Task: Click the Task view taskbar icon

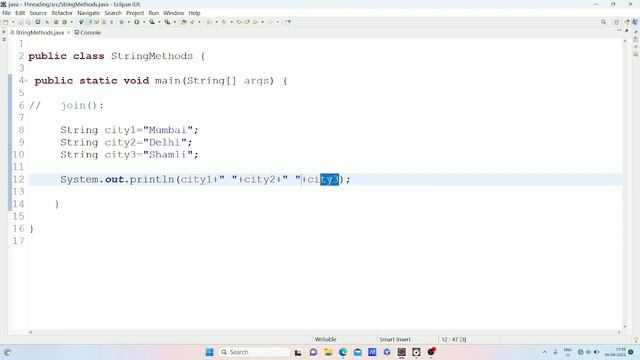Action: pyautogui.click(x=298, y=352)
